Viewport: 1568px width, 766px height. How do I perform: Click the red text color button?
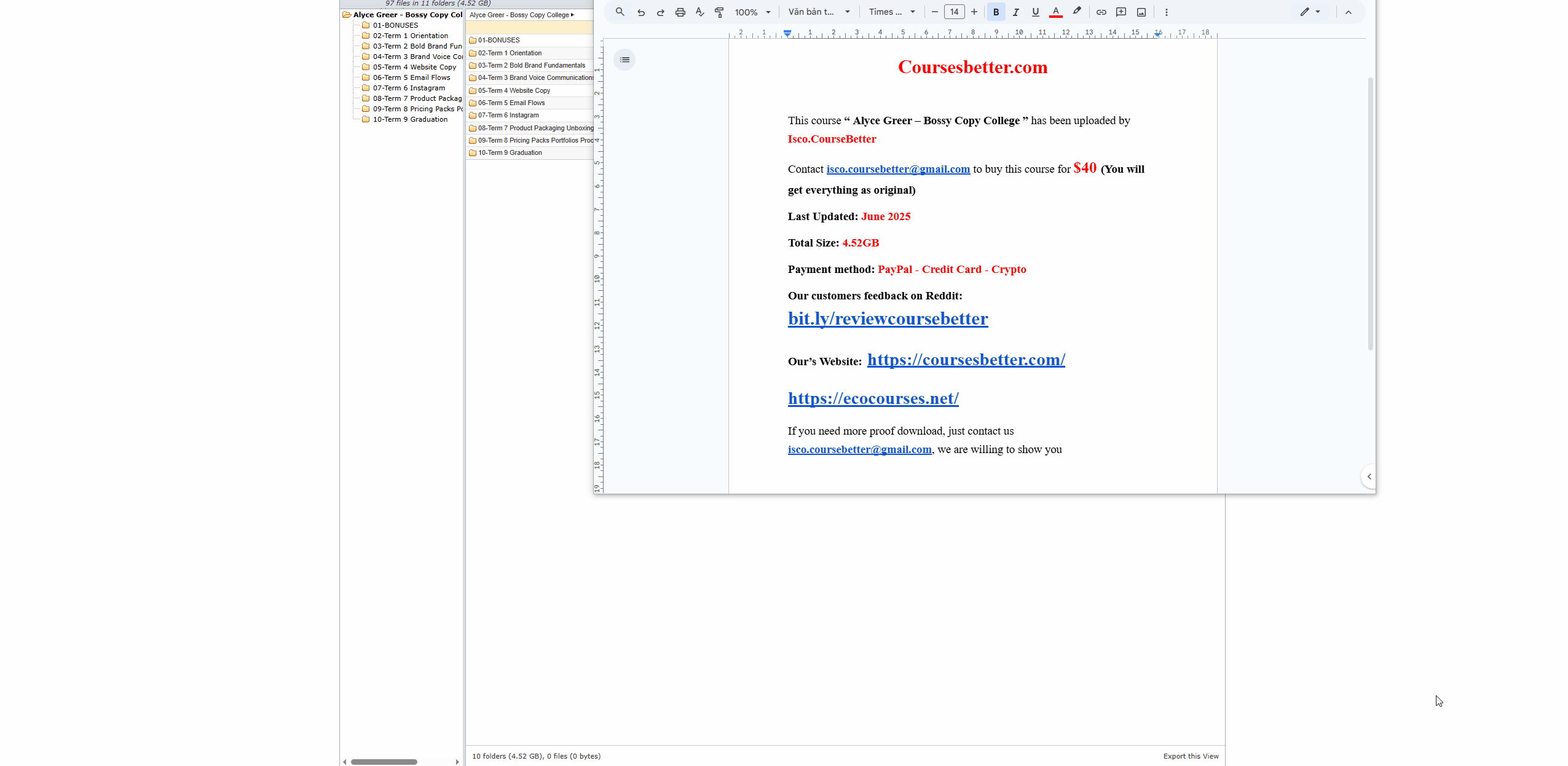coord(1055,12)
